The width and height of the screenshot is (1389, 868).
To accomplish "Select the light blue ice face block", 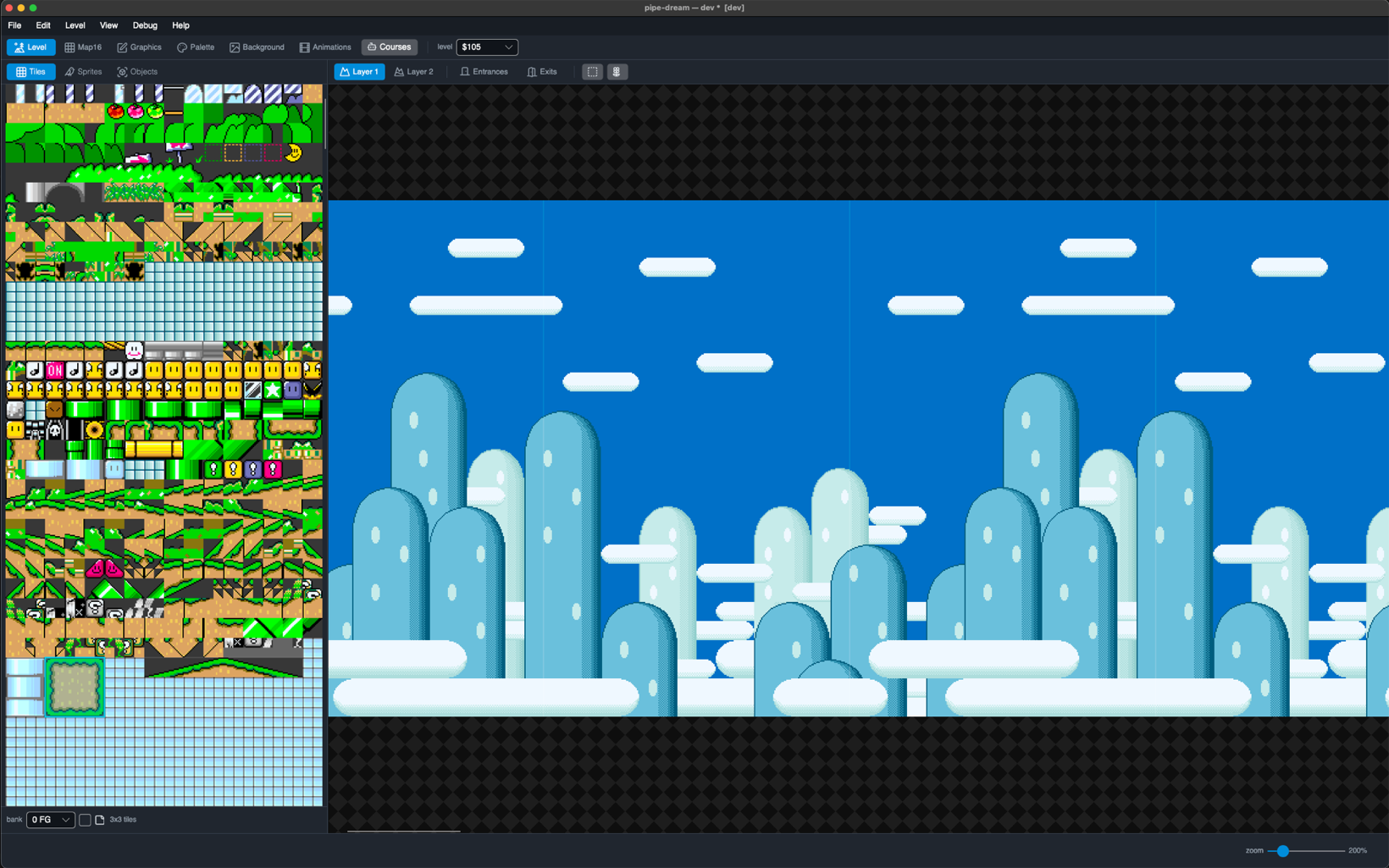I will (114, 469).
